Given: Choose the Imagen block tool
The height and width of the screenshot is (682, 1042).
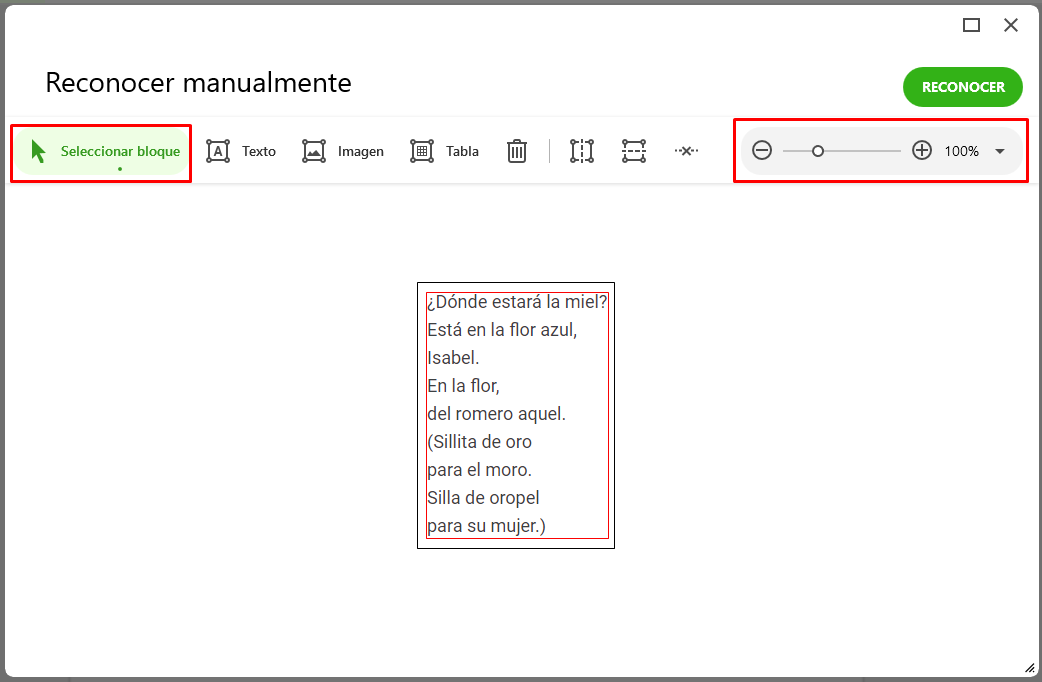Looking at the screenshot, I should (343, 152).
